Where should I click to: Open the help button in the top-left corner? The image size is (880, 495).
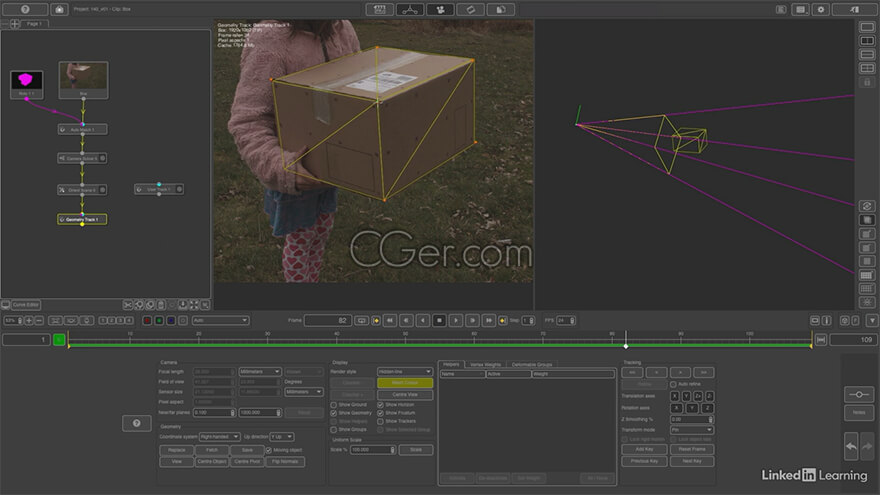click(25, 10)
